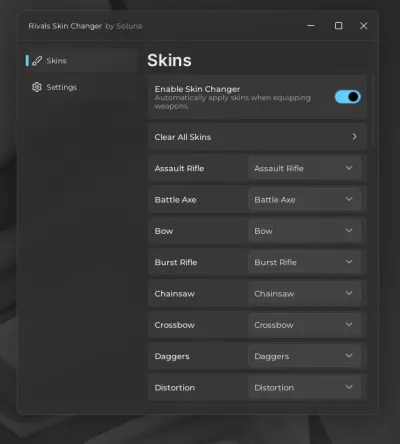Viewport: 400px width, 444px height.
Task: Maximize the Rivals Skin Changer window
Action: [x=338, y=26]
